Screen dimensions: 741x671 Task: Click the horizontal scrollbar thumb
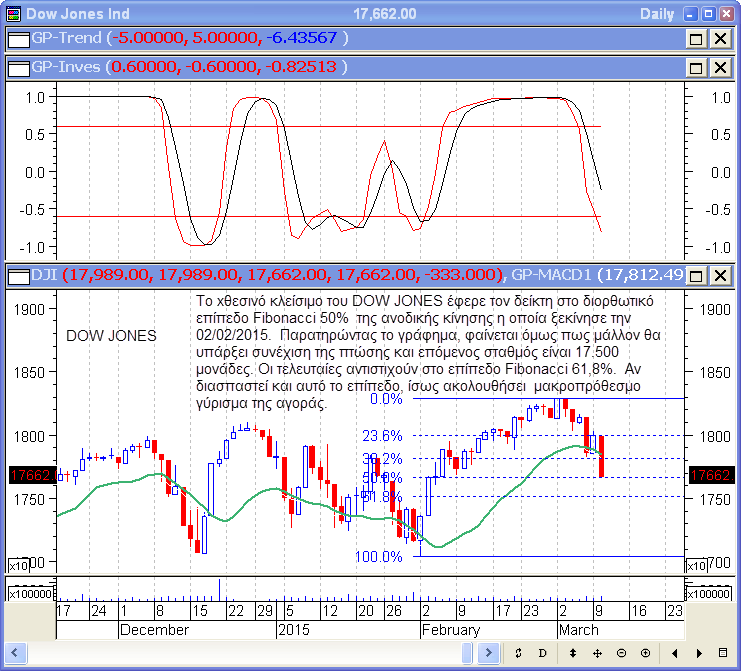tap(467, 653)
